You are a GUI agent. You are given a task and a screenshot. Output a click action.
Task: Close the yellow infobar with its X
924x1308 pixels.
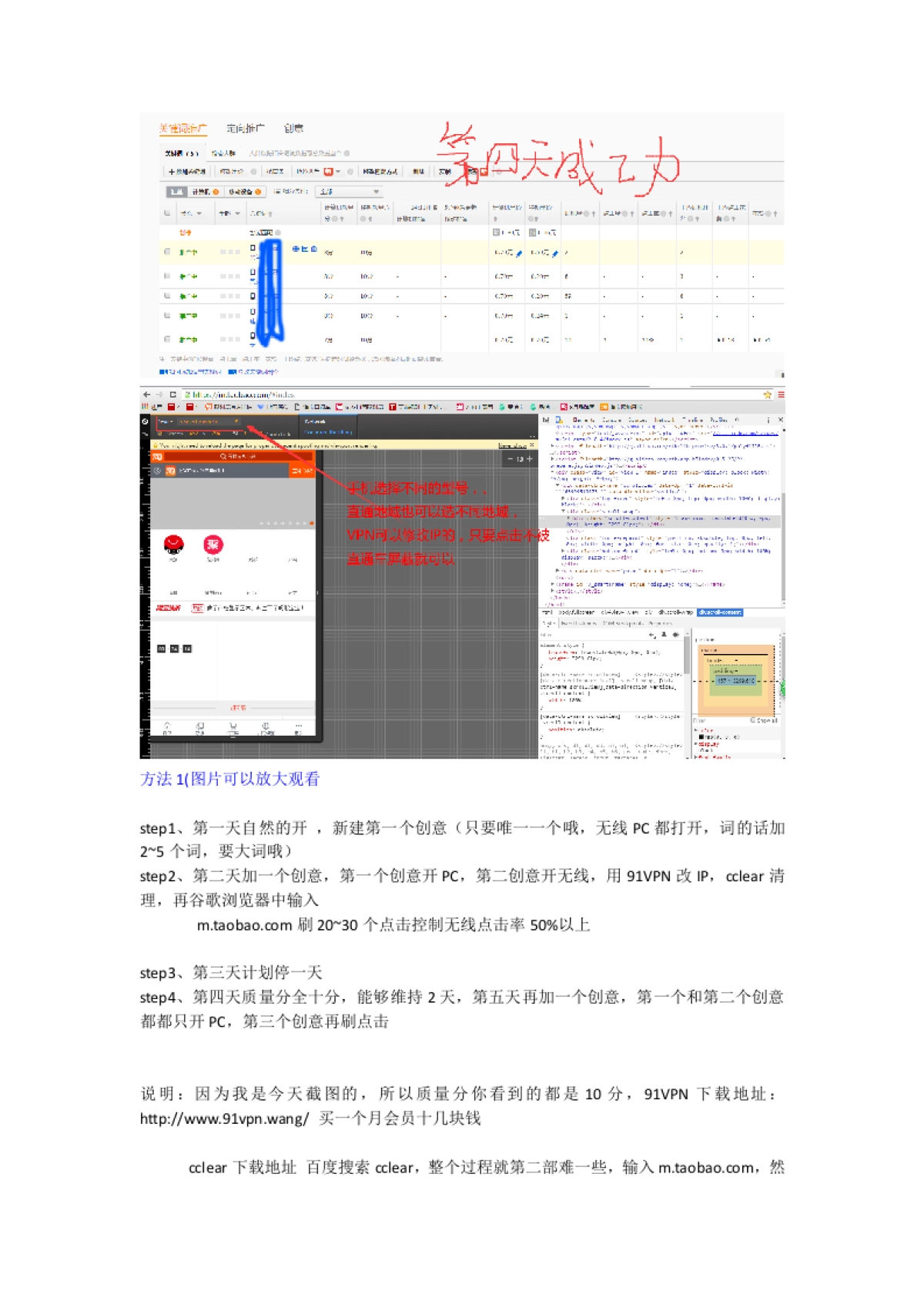pyautogui.click(x=532, y=445)
